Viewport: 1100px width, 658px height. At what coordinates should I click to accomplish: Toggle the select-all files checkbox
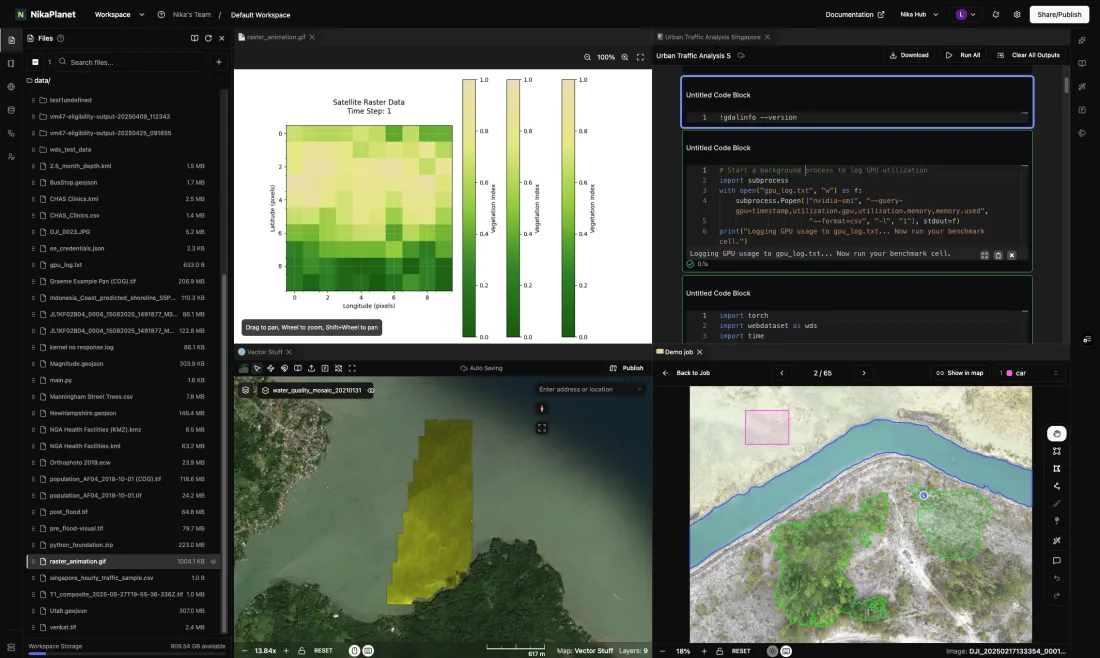[35, 62]
